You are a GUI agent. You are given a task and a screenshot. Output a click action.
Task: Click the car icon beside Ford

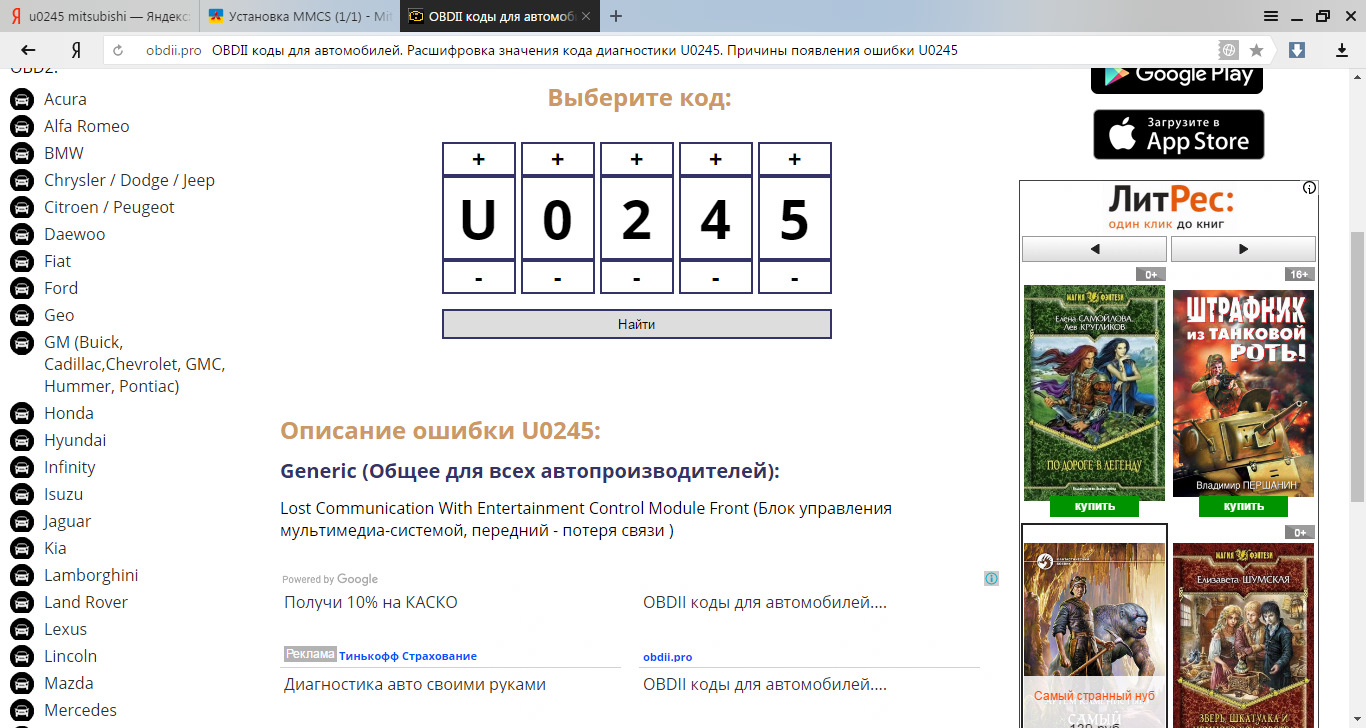(21, 288)
